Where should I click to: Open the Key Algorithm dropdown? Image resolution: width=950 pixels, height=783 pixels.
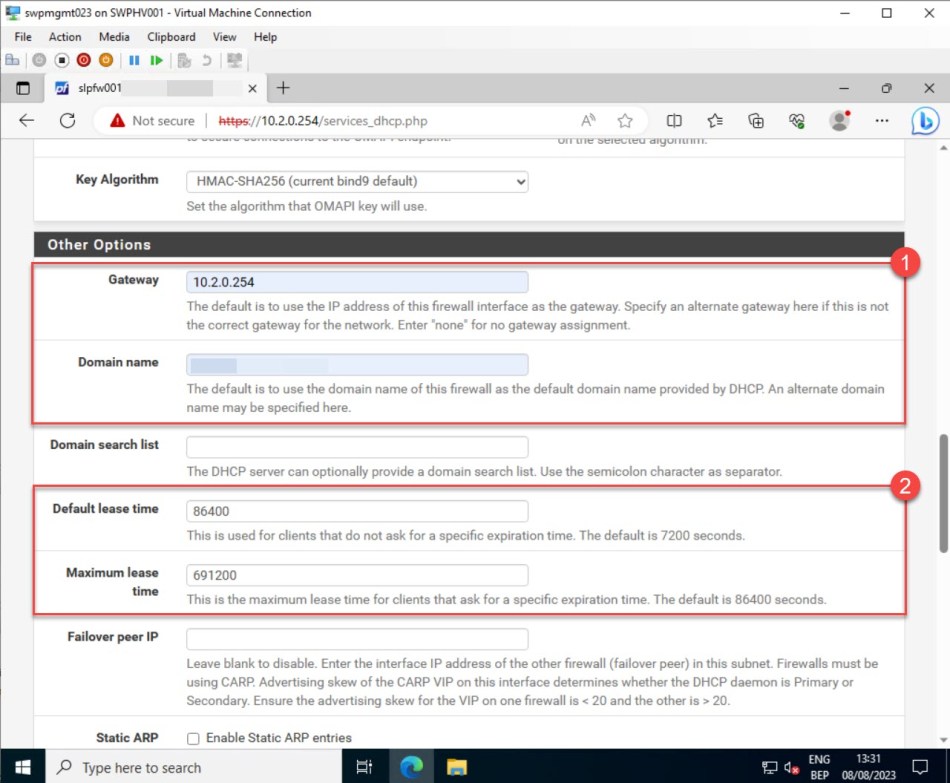tap(519, 181)
